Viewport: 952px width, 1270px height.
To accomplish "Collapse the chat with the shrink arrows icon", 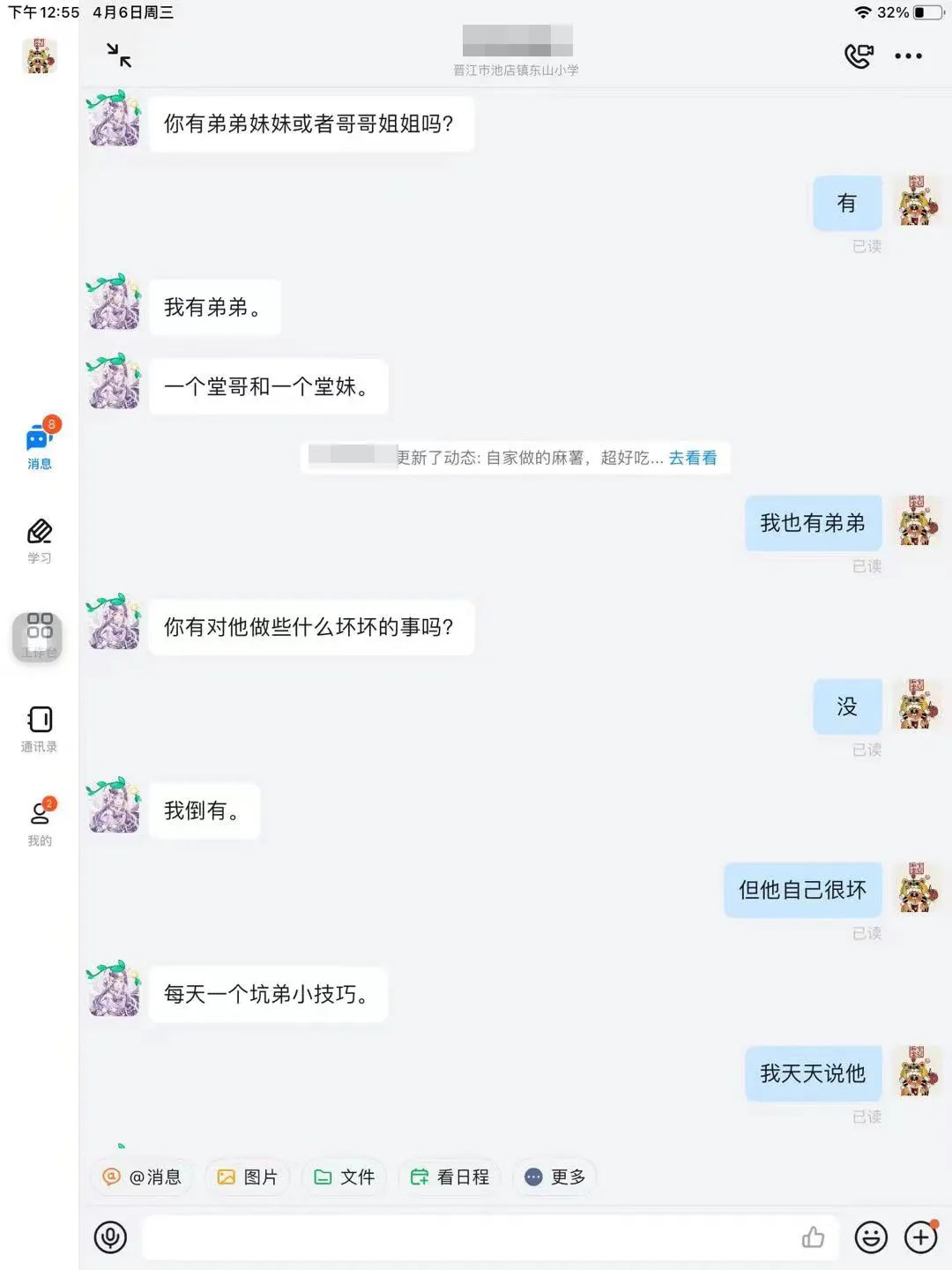I will tap(119, 56).
